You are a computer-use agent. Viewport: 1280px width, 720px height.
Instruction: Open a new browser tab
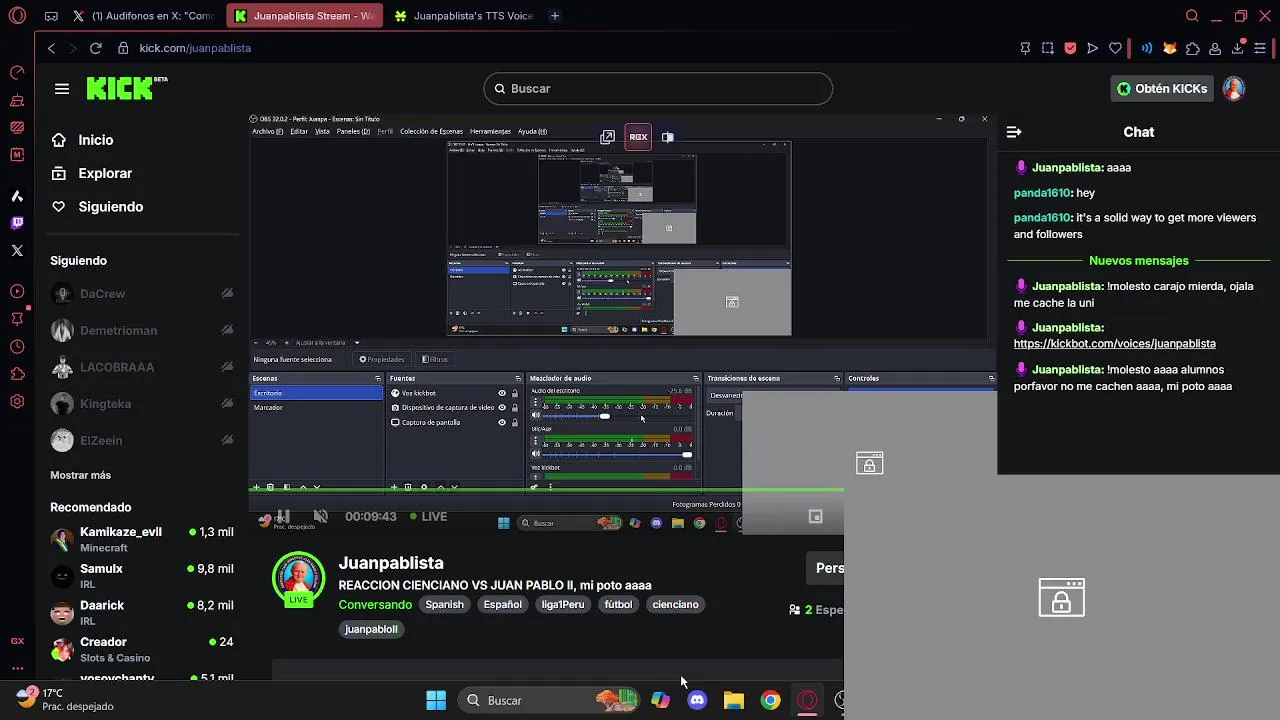pyautogui.click(x=555, y=16)
